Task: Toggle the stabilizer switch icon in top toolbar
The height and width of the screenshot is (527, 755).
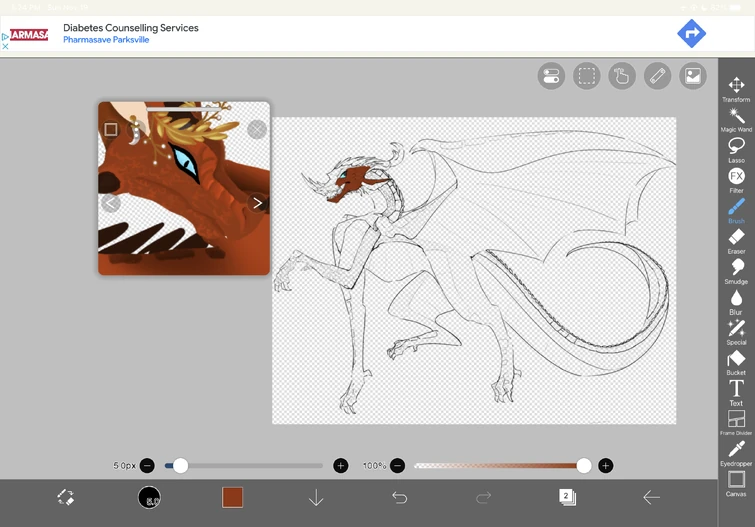Action: (x=551, y=76)
